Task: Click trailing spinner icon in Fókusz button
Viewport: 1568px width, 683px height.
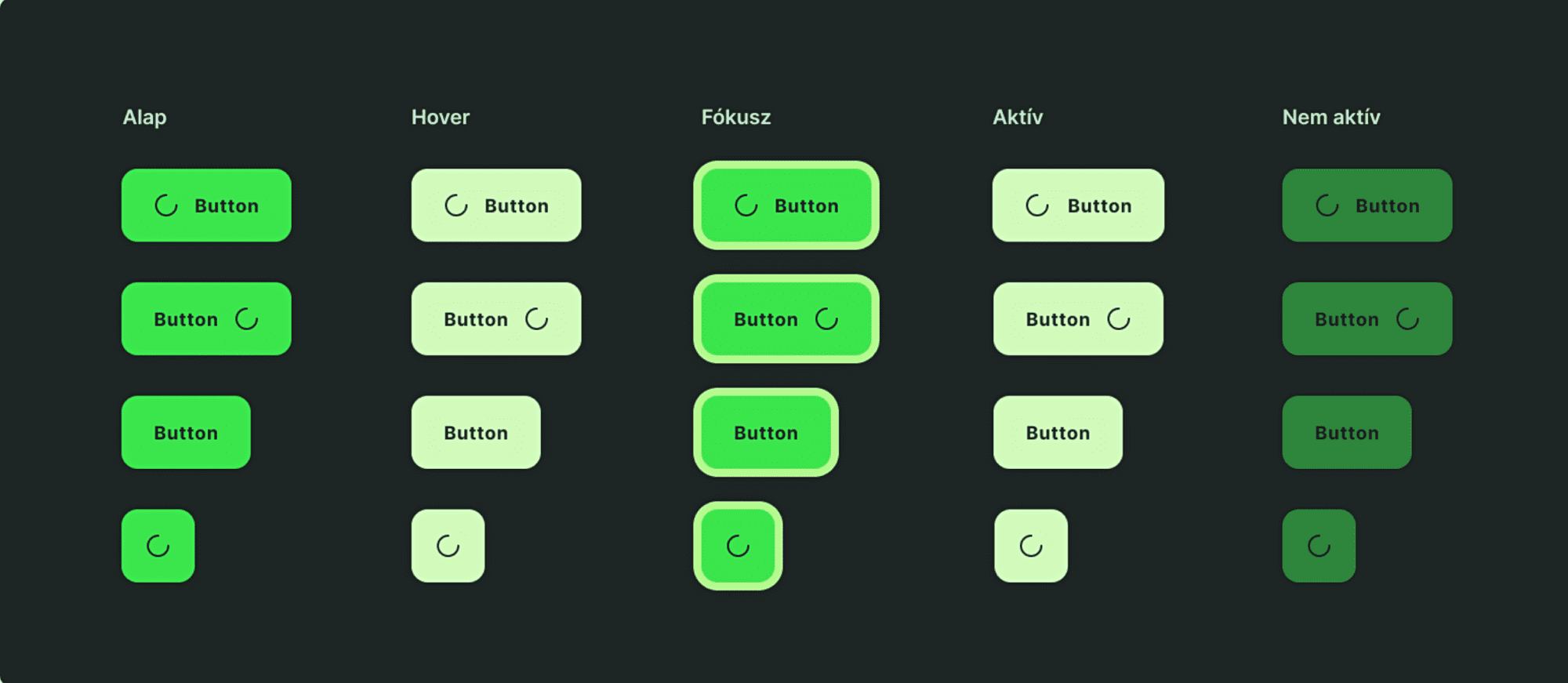Action: click(x=827, y=319)
